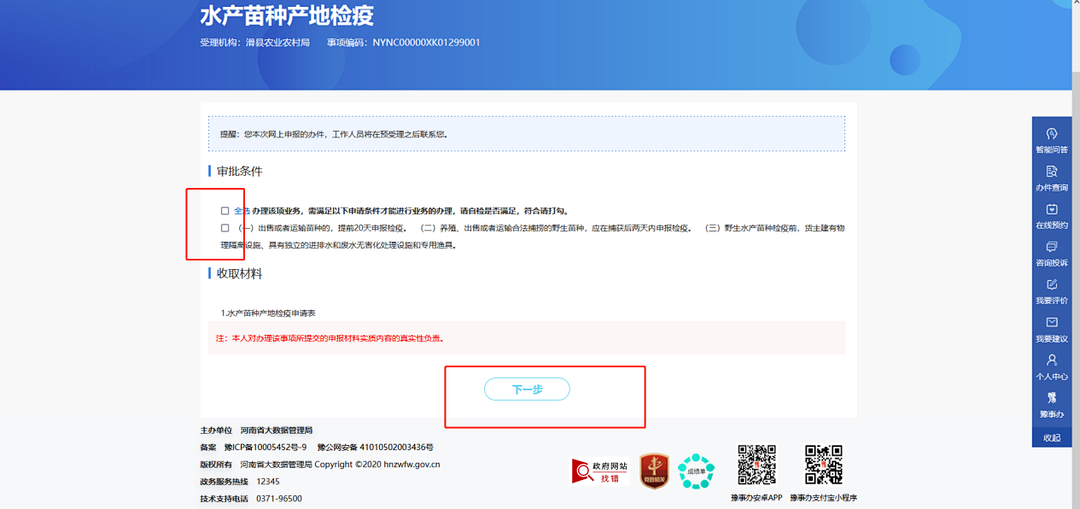Open 豫公网安备 41010502003436号 link

(x=375, y=447)
